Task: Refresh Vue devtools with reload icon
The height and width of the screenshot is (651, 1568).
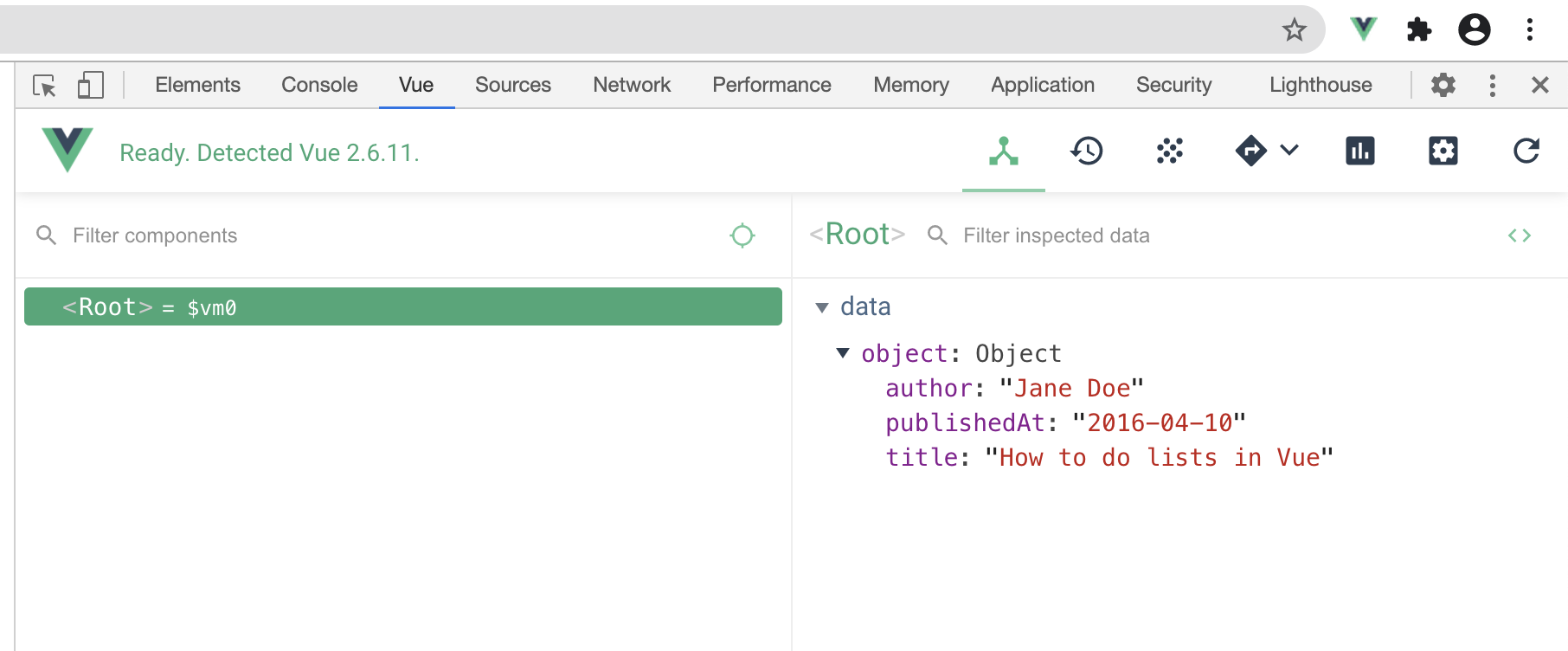Action: [x=1526, y=151]
